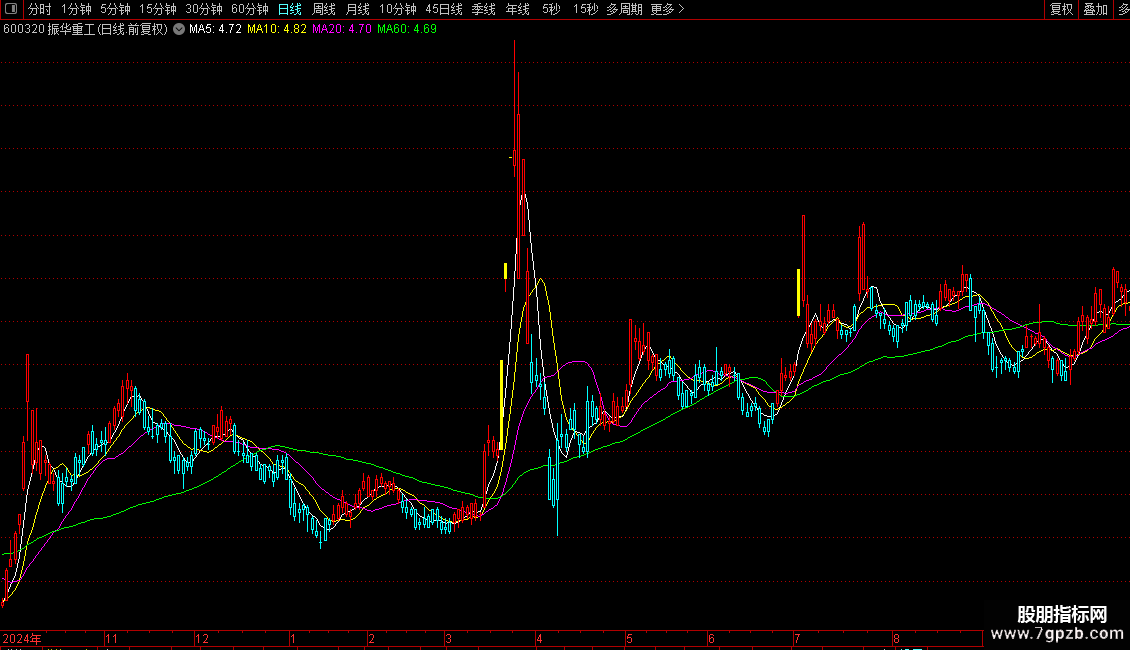Click the month 11 marker on time axis

click(111, 638)
